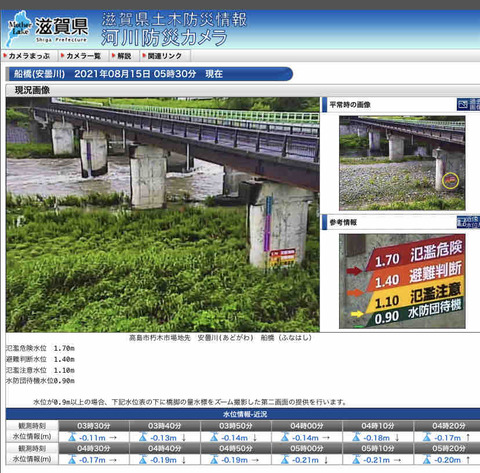This screenshot has width=480, height=473.
Task: Click water level icon at 05時00分 reading
Action: tap(285, 460)
